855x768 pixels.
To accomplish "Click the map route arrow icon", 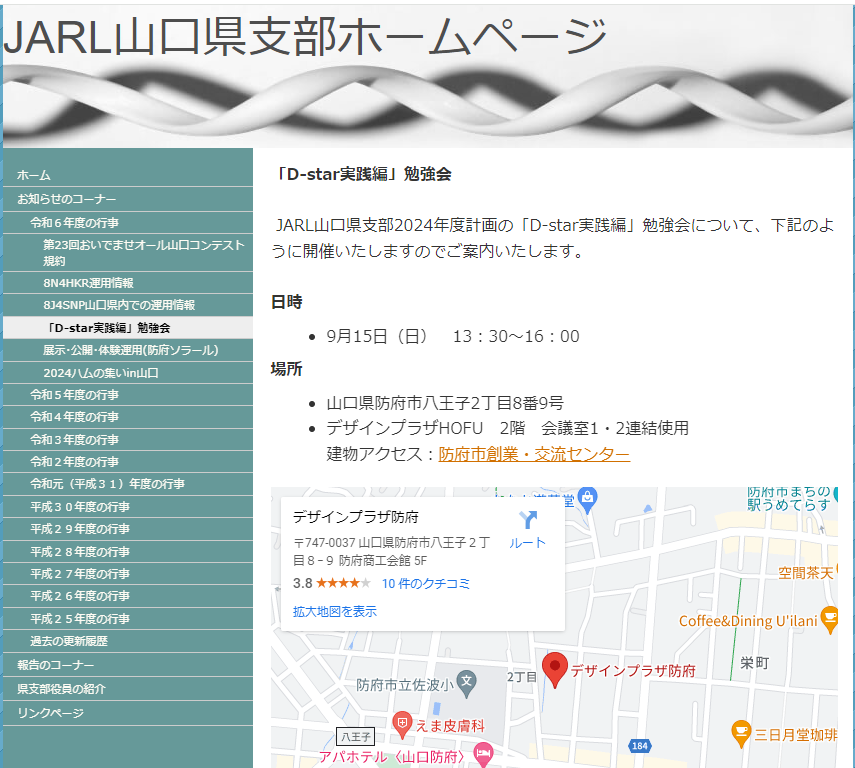I will pos(528,520).
